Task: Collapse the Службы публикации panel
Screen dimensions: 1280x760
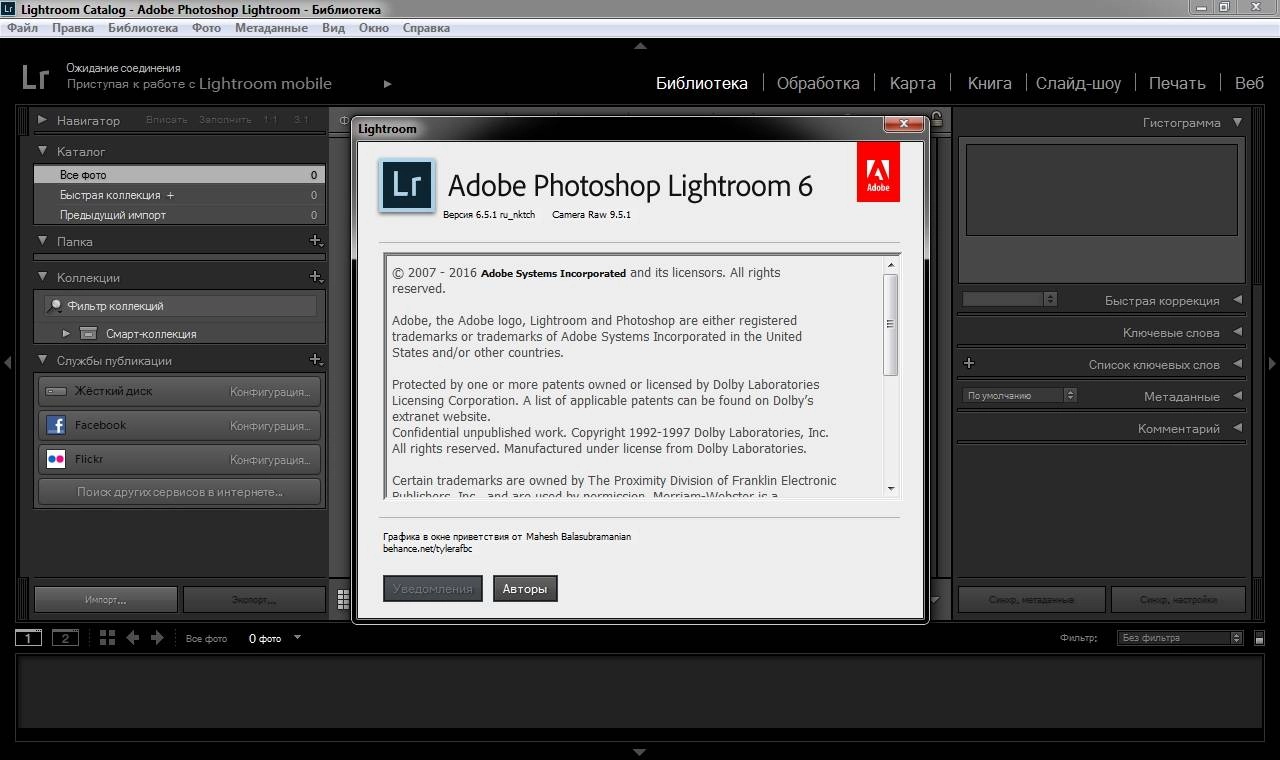Action: [43, 360]
